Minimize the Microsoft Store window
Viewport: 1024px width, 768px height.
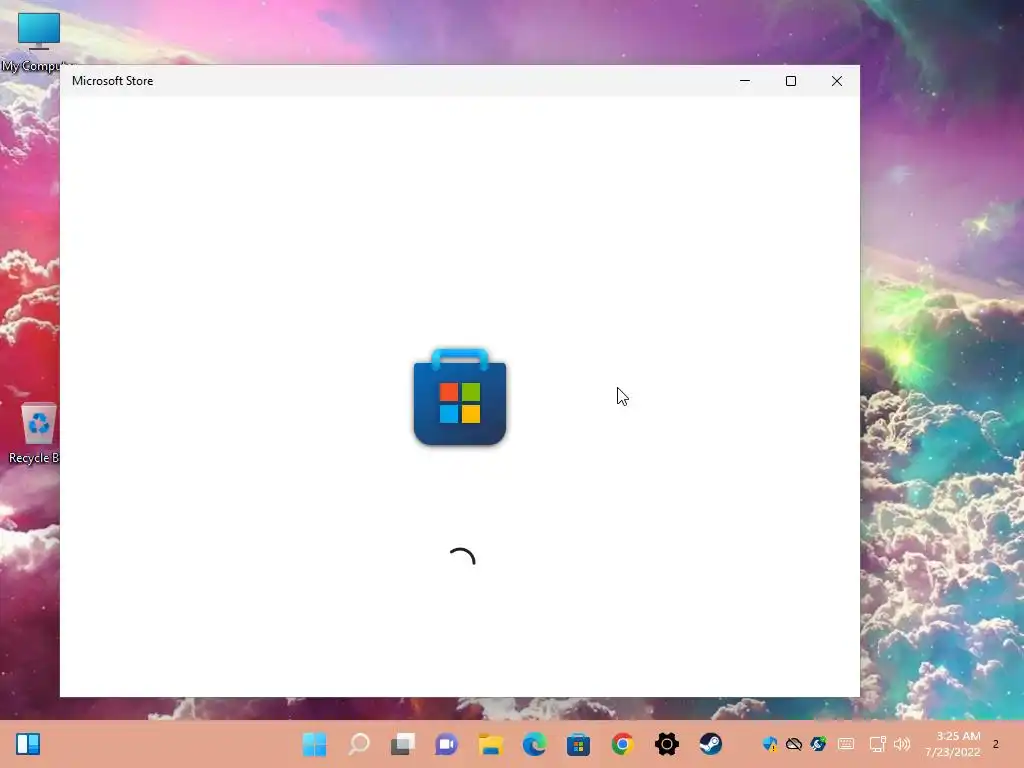[x=744, y=81]
